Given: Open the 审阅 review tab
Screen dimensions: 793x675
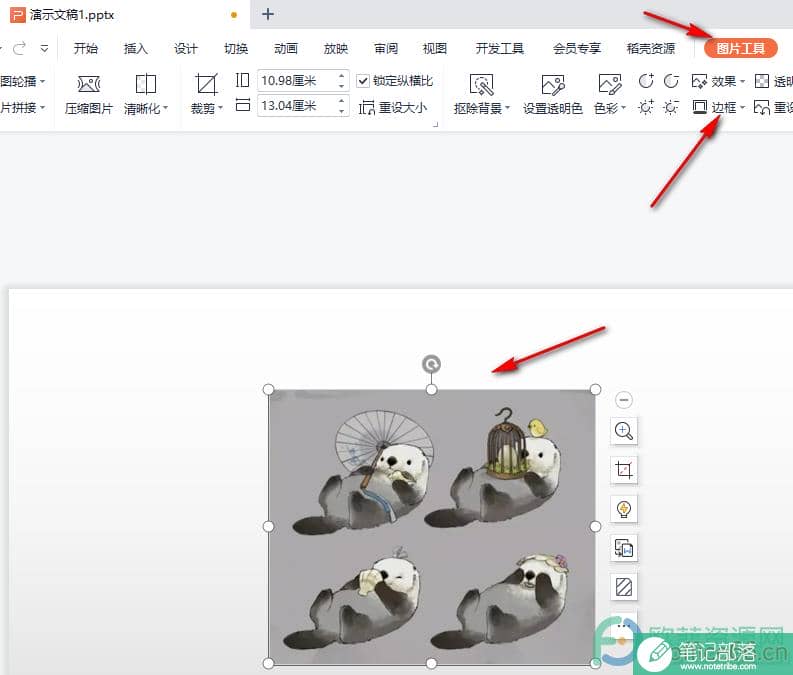Looking at the screenshot, I should tap(386, 49).
